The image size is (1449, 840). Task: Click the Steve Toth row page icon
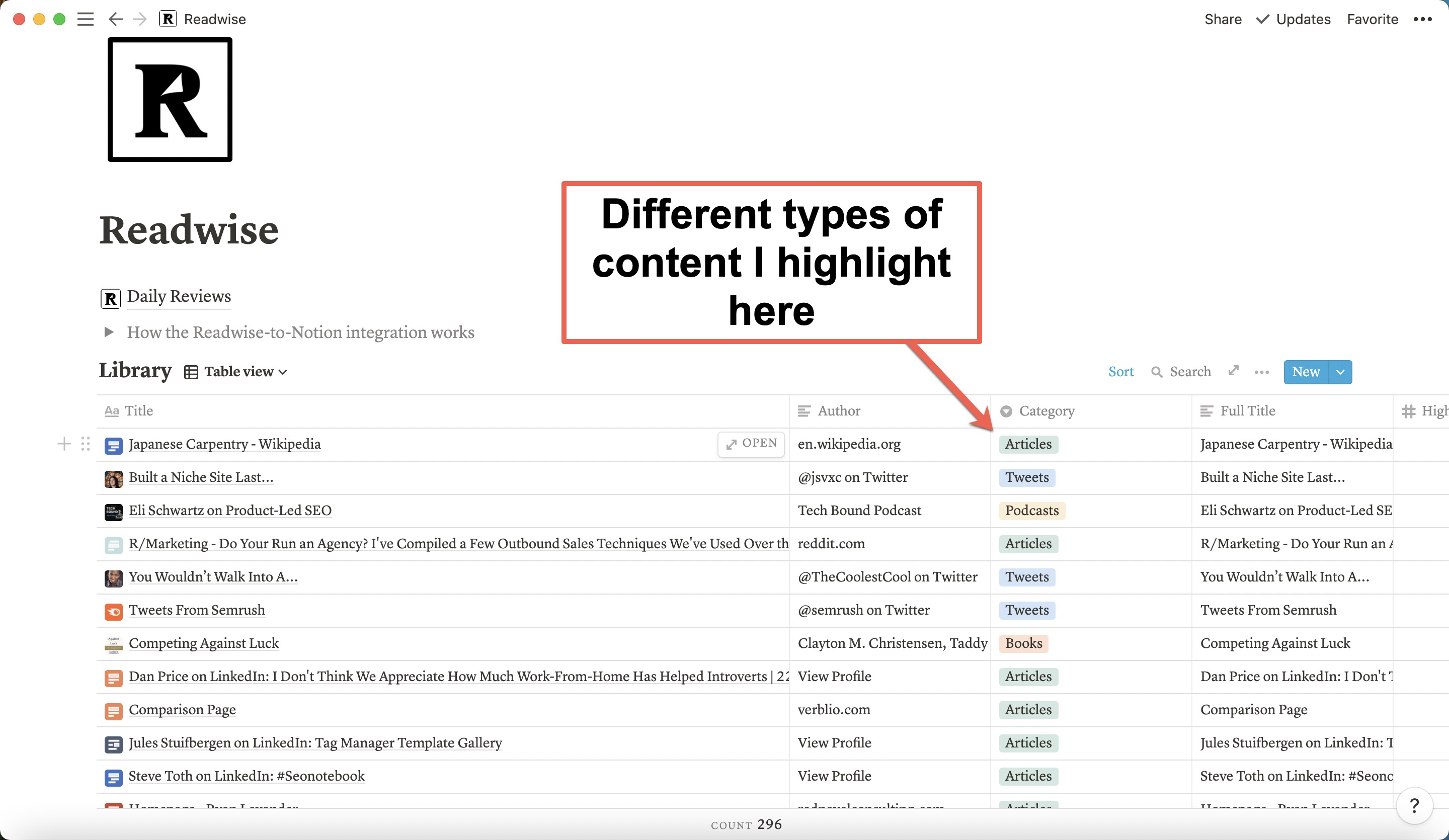pyautogui.click(x=113, y=777)
